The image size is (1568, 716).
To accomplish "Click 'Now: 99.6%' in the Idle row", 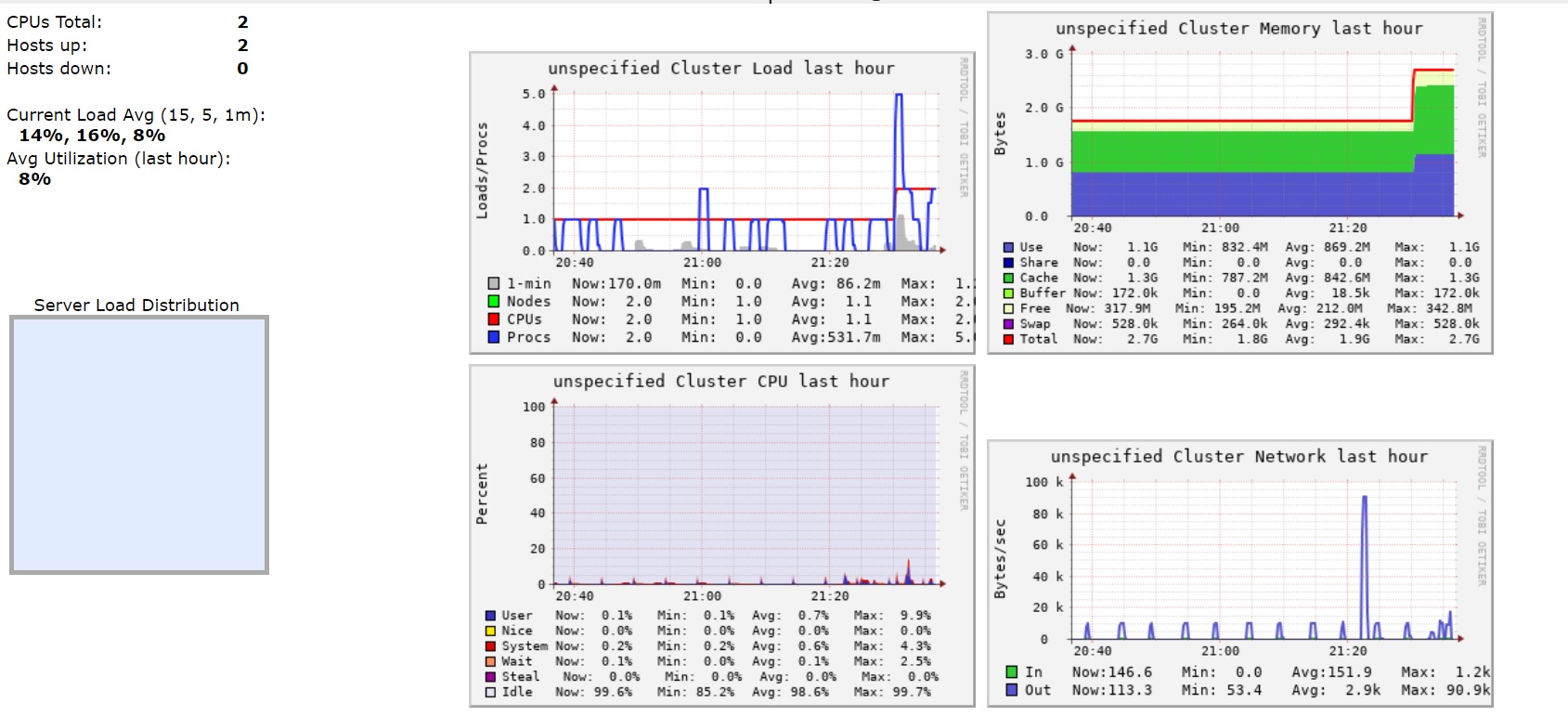I will coord(594,692).
